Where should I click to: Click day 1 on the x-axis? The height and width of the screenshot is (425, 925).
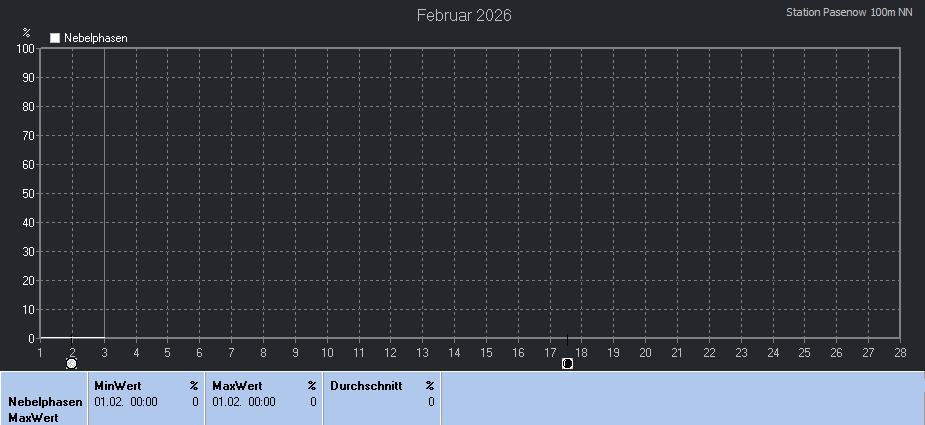click(40, 352)
